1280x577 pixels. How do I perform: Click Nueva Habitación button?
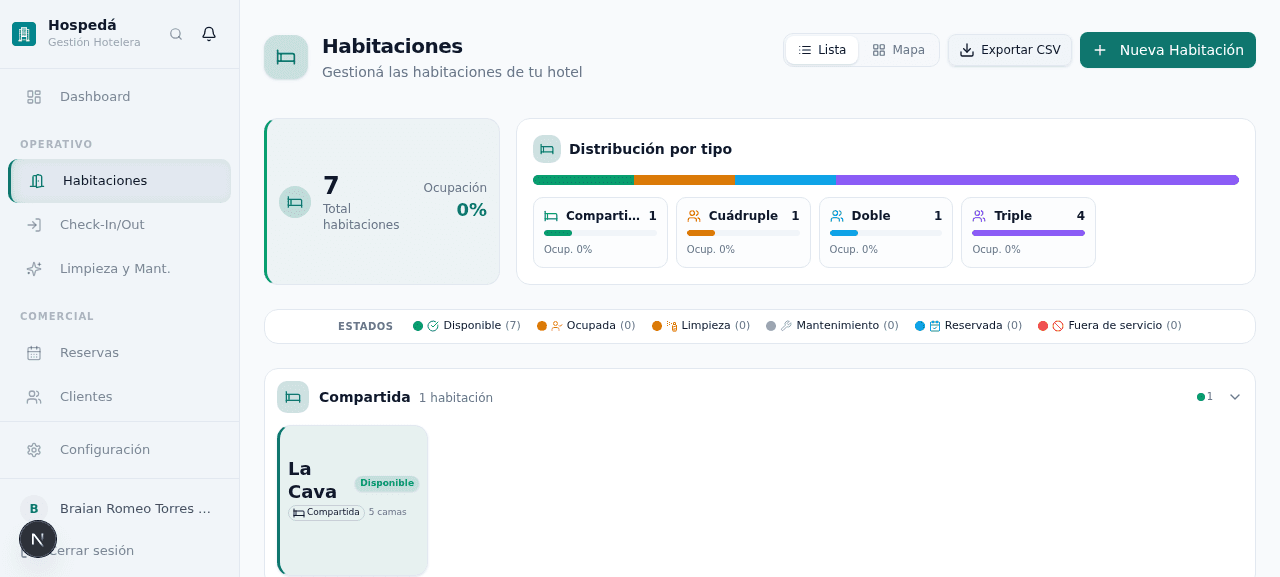point(1168,50)
